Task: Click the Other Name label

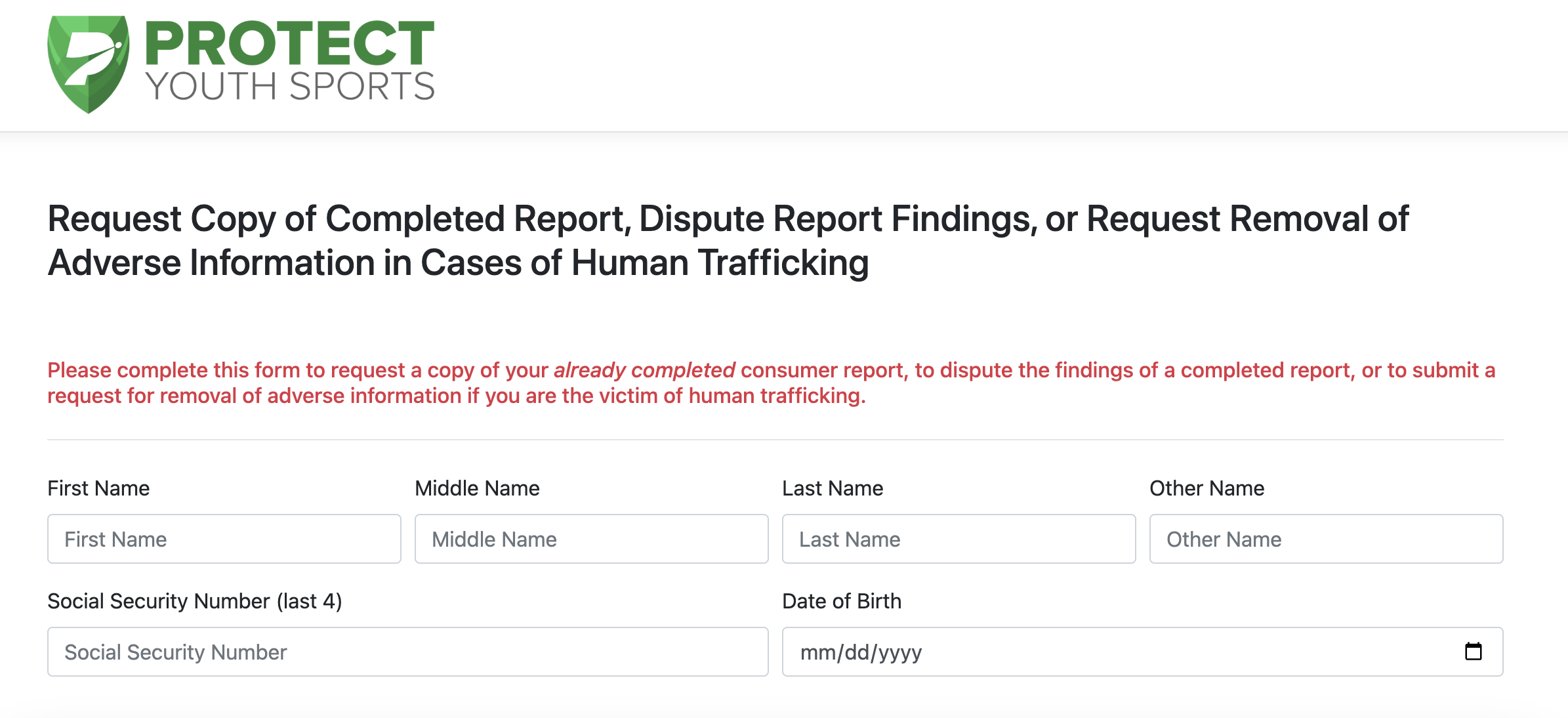Action: click(1207, 488)
